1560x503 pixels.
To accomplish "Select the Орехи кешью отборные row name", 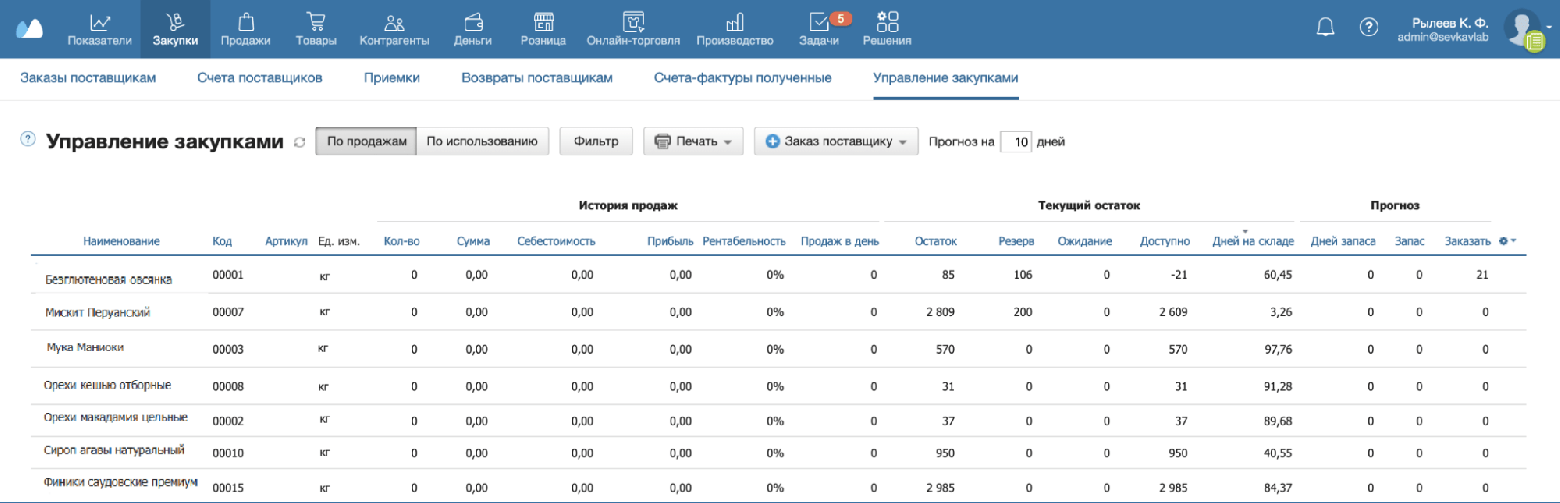I will coord(107,384).
